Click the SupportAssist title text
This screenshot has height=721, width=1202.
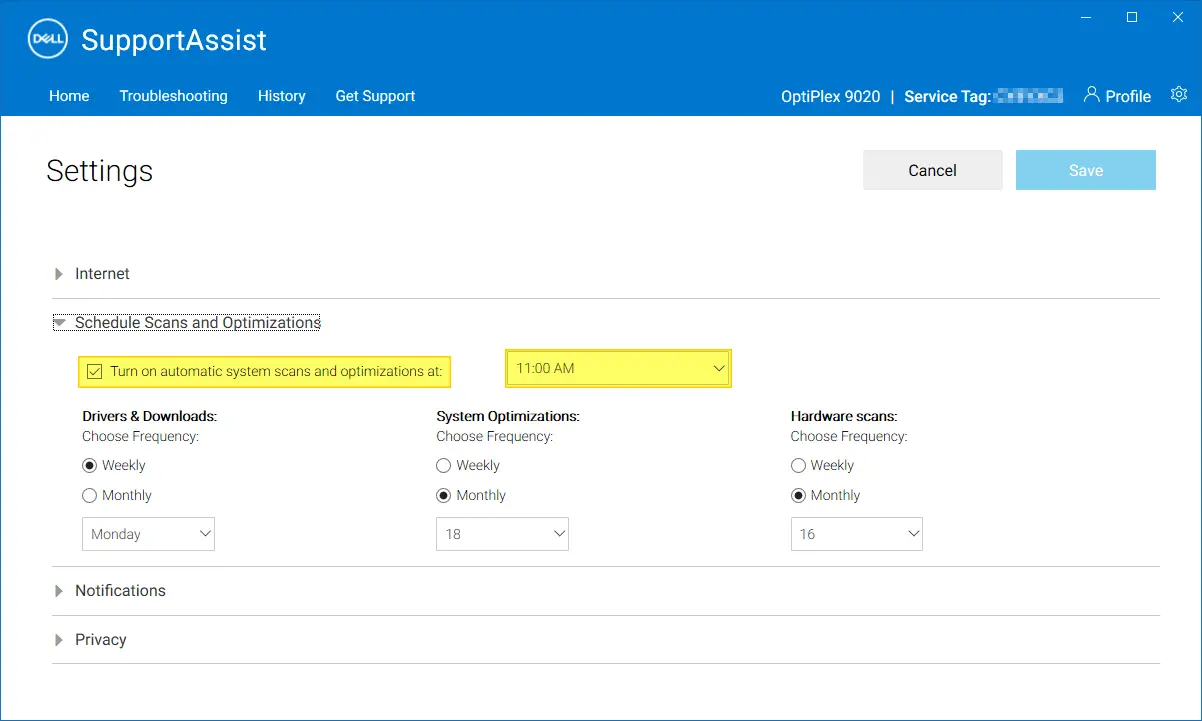[174, 40]
